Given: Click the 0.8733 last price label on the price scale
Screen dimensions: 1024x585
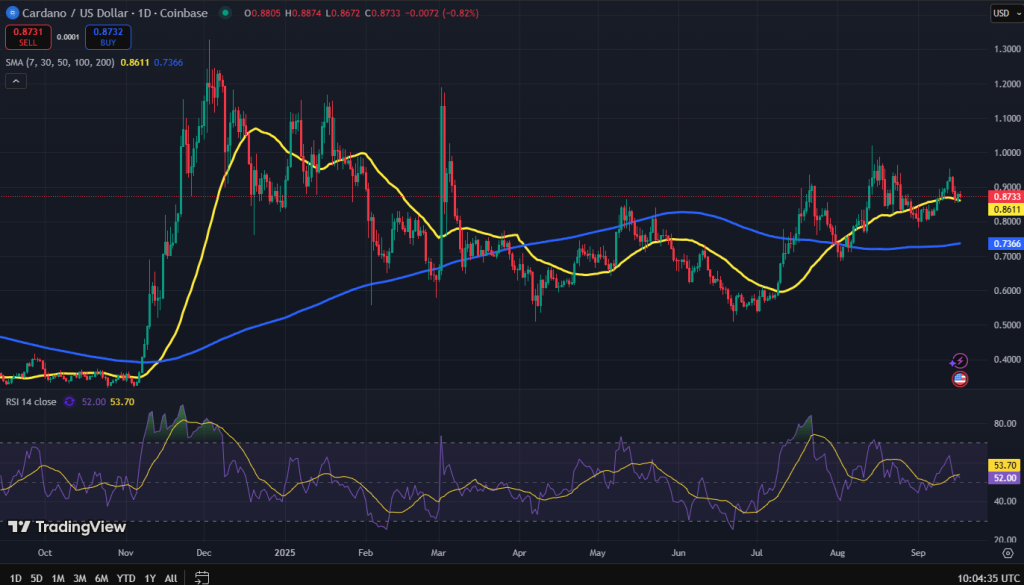Looking at the screenshot, I should tap(1005, 198).
